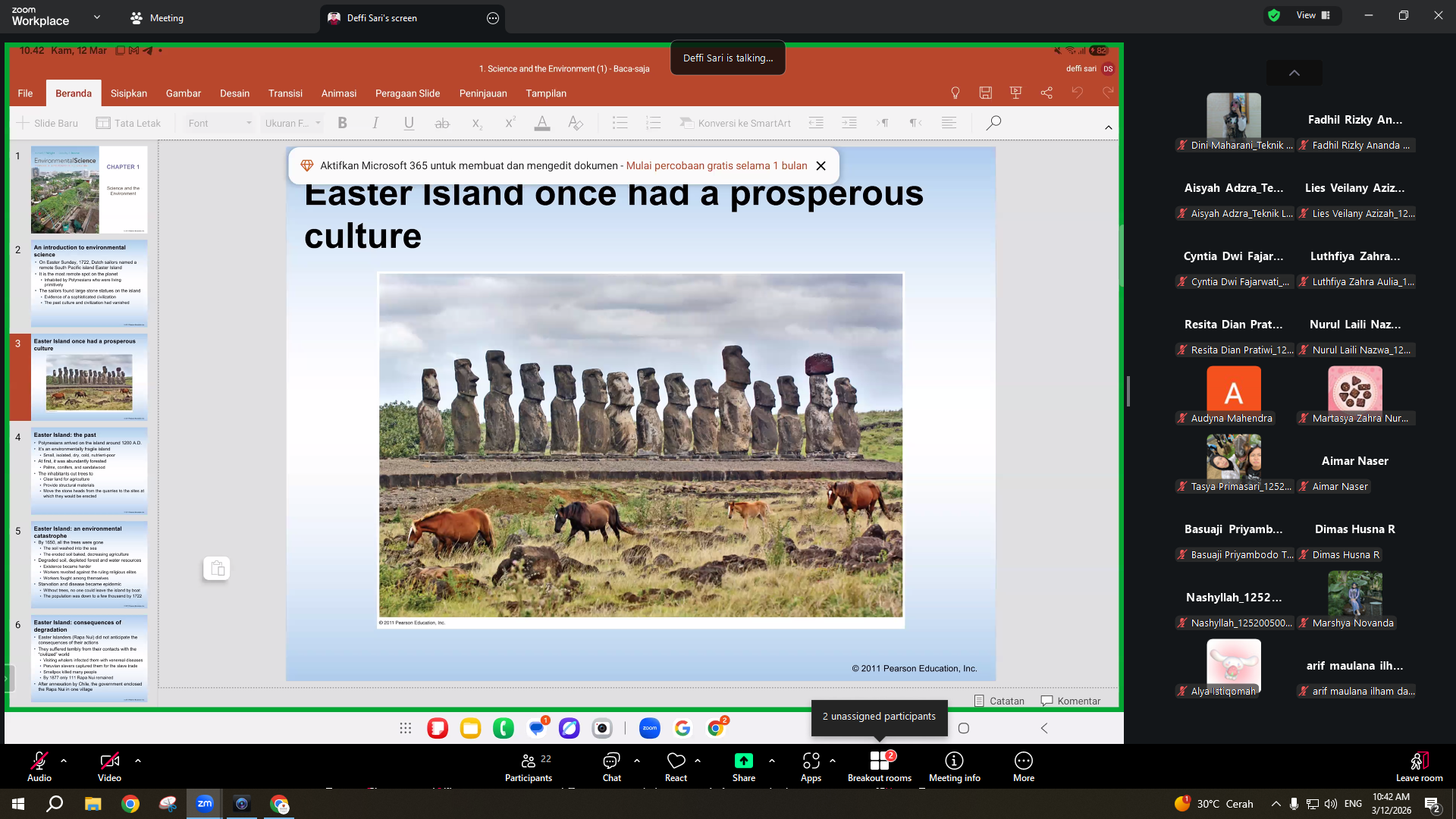
Task: Redo the last action
Action: point(1108,93)
